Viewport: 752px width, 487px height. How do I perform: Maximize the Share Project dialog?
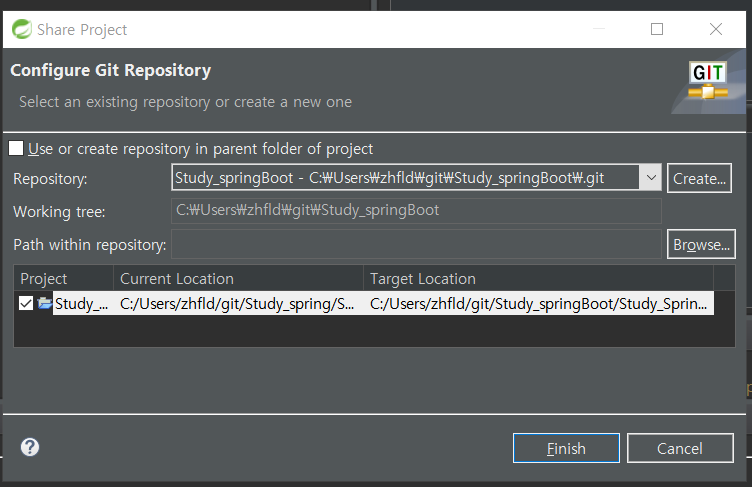tap(657, 29)
